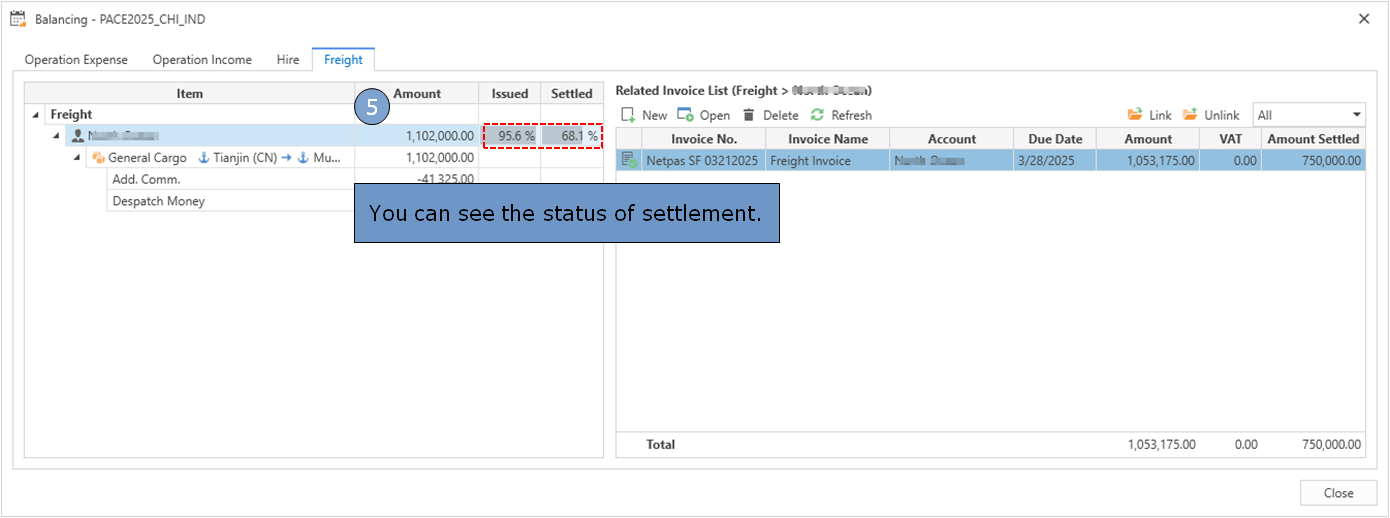Click the invoice document icon in the Netpas row

pos(629,160)
